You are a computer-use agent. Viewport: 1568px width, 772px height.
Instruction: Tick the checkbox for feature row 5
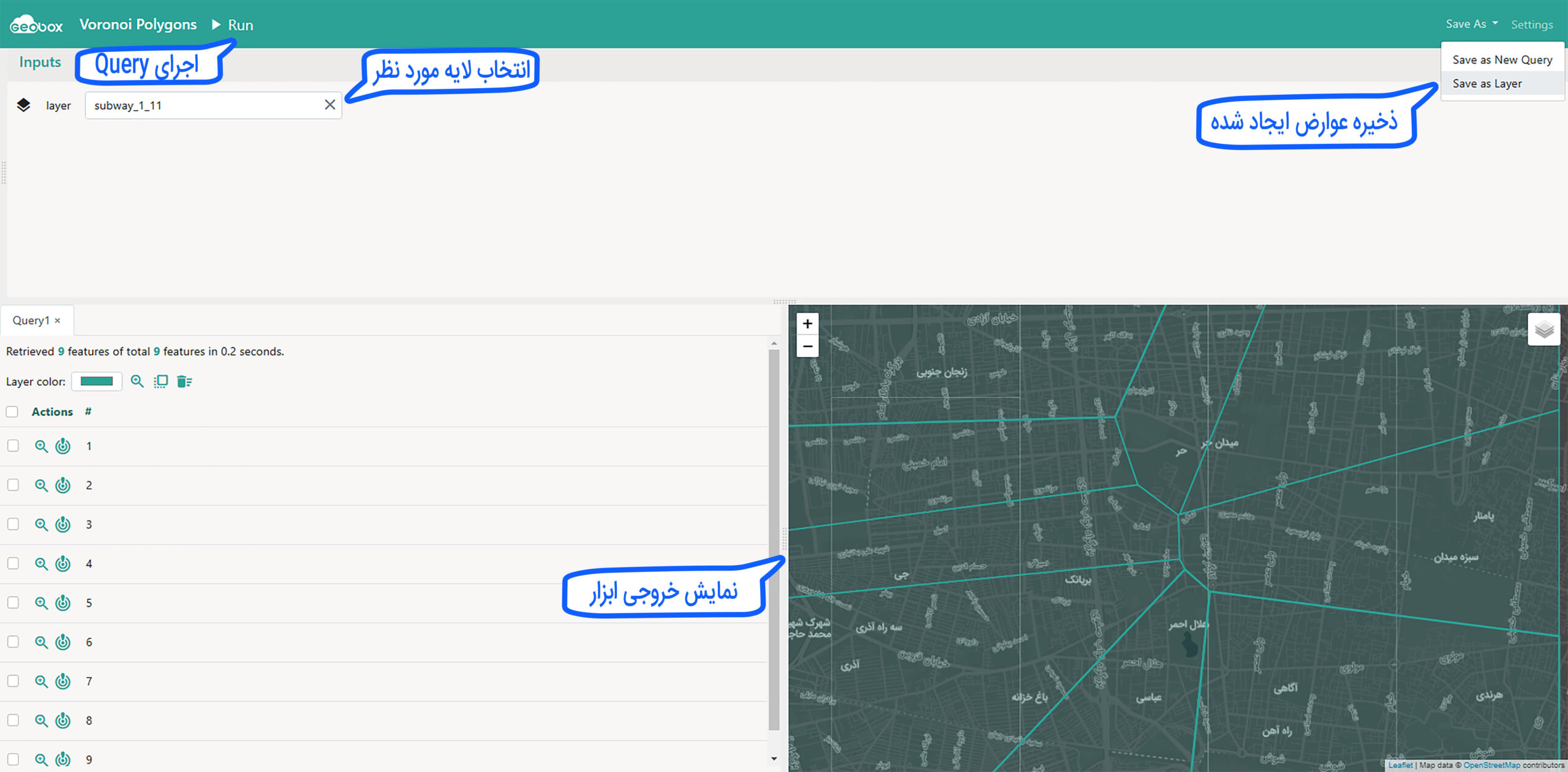[13, 602]
